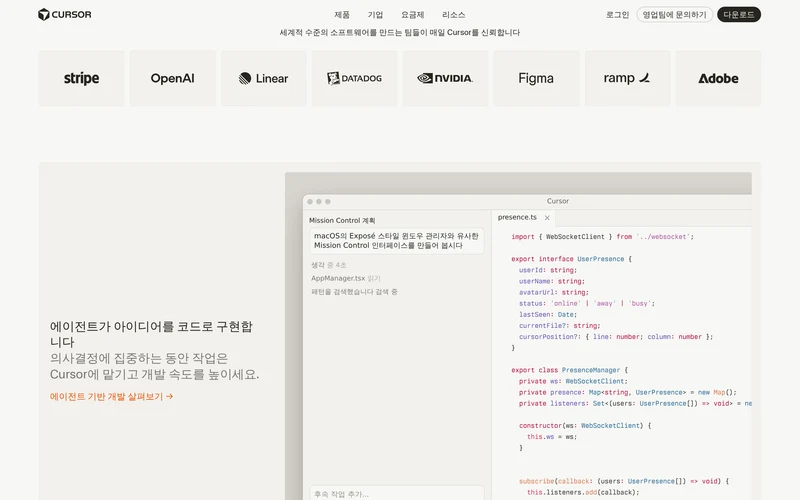Select the Linear logo card
This screenshot has height=500, width=800.
tap(263, 78)
